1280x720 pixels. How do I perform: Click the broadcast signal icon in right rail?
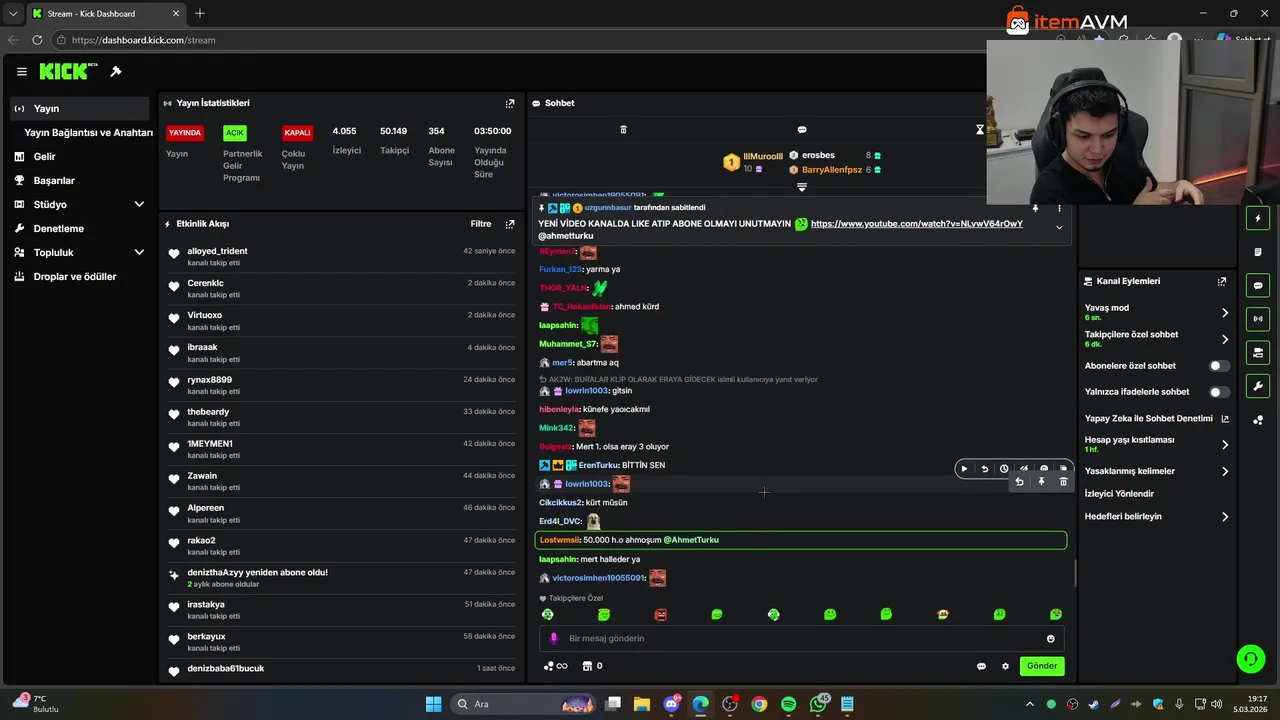pos(1258,319)
